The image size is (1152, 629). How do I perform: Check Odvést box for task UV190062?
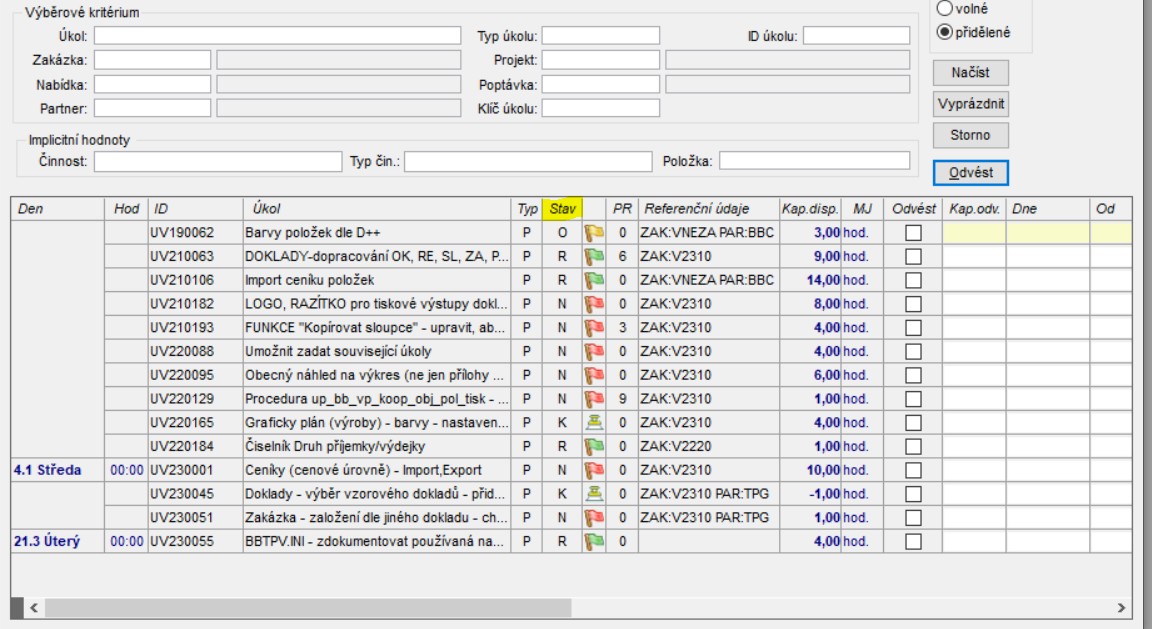(913, 233)
